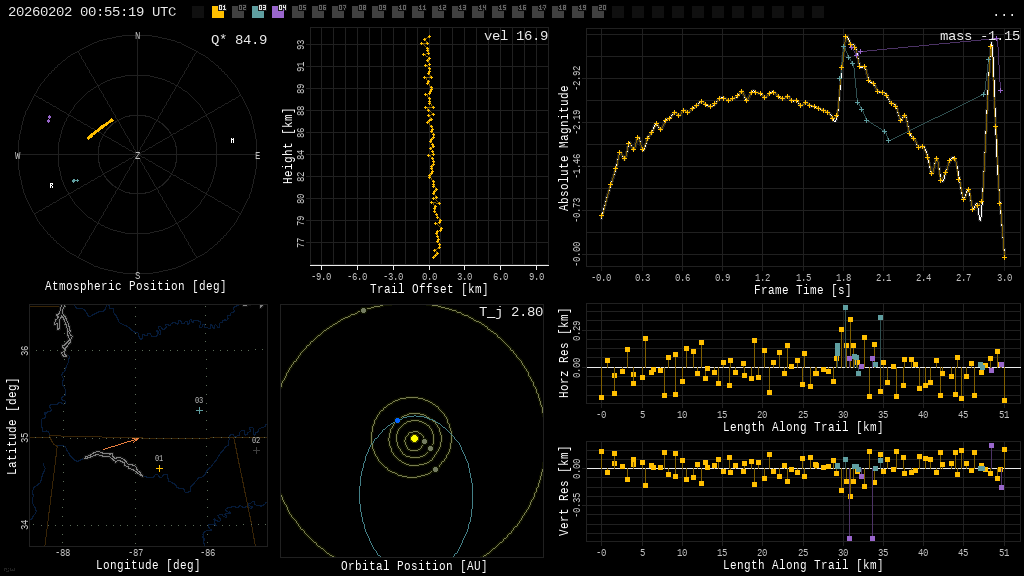Click station 01 marker on map
Screen dimensions: 1024x576
tap(159, 468)
